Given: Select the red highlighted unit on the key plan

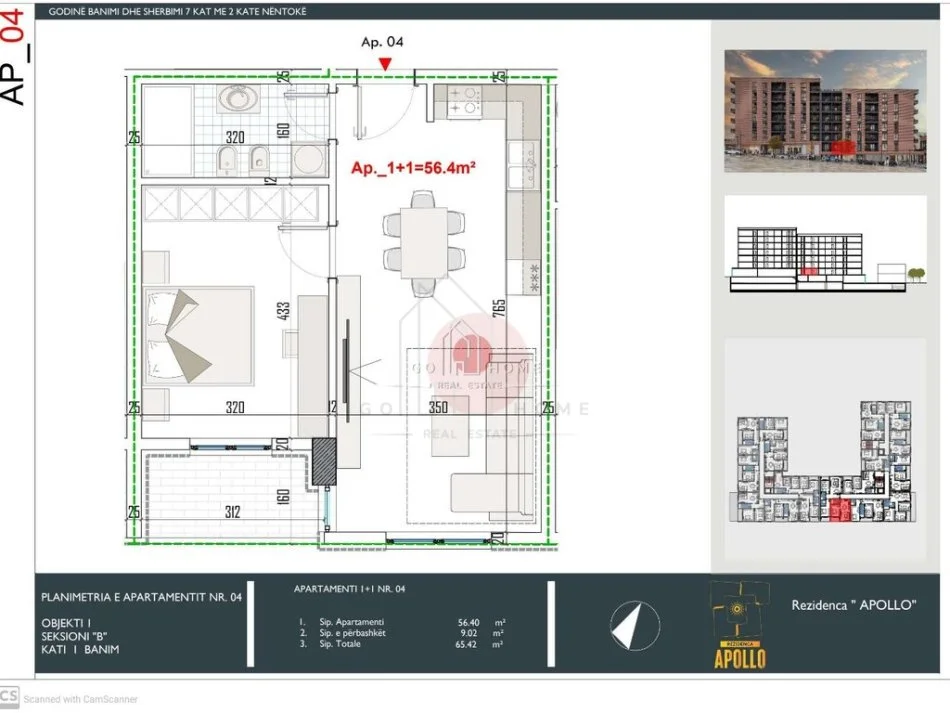Looking at the screenshot, I should pyautogui.click(x=840, y=508).
